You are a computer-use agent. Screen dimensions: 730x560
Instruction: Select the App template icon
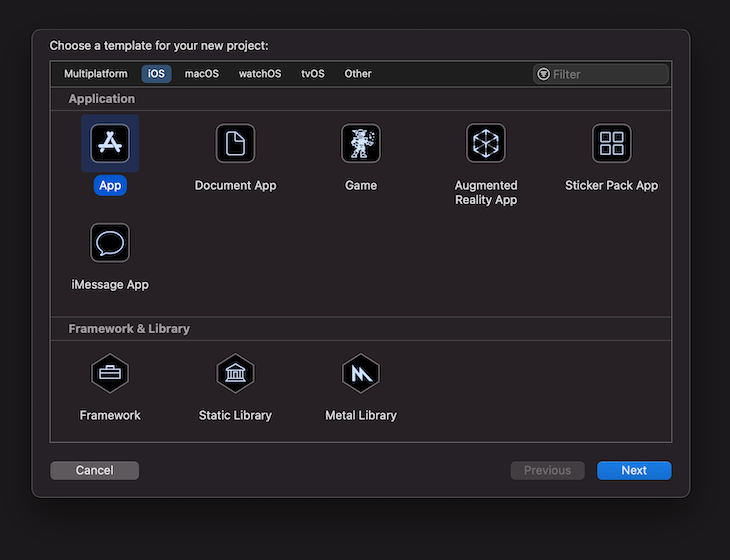[x=110, y=143]
